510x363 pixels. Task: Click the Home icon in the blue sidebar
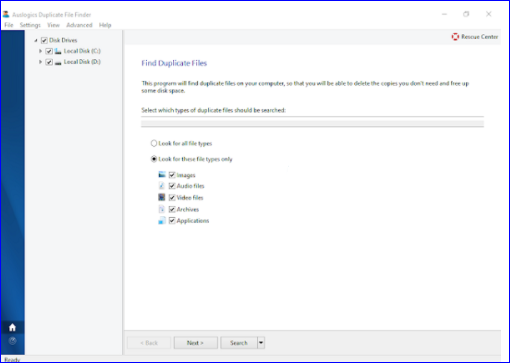pos(12,327)
